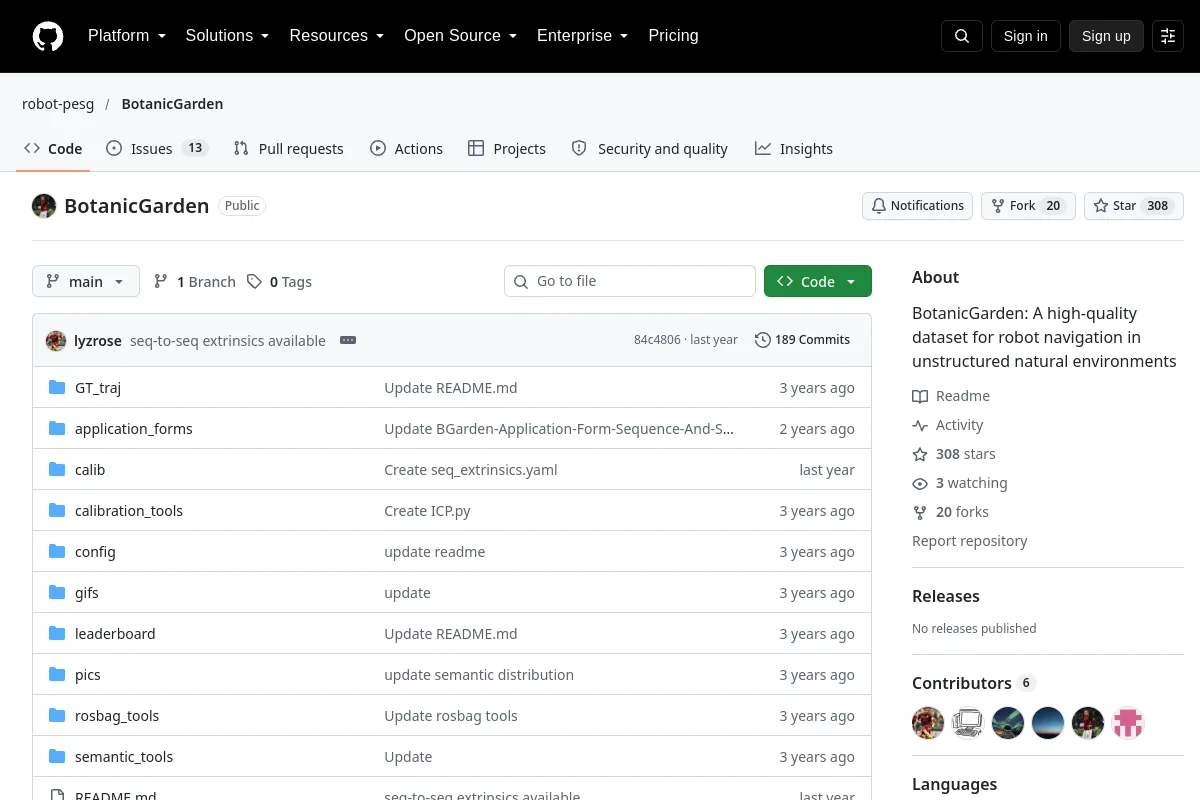The width and height of the screenshot is (1200, 800).
Task: Click the aurora contributor avatar
Action: (x=1008, y=723)
